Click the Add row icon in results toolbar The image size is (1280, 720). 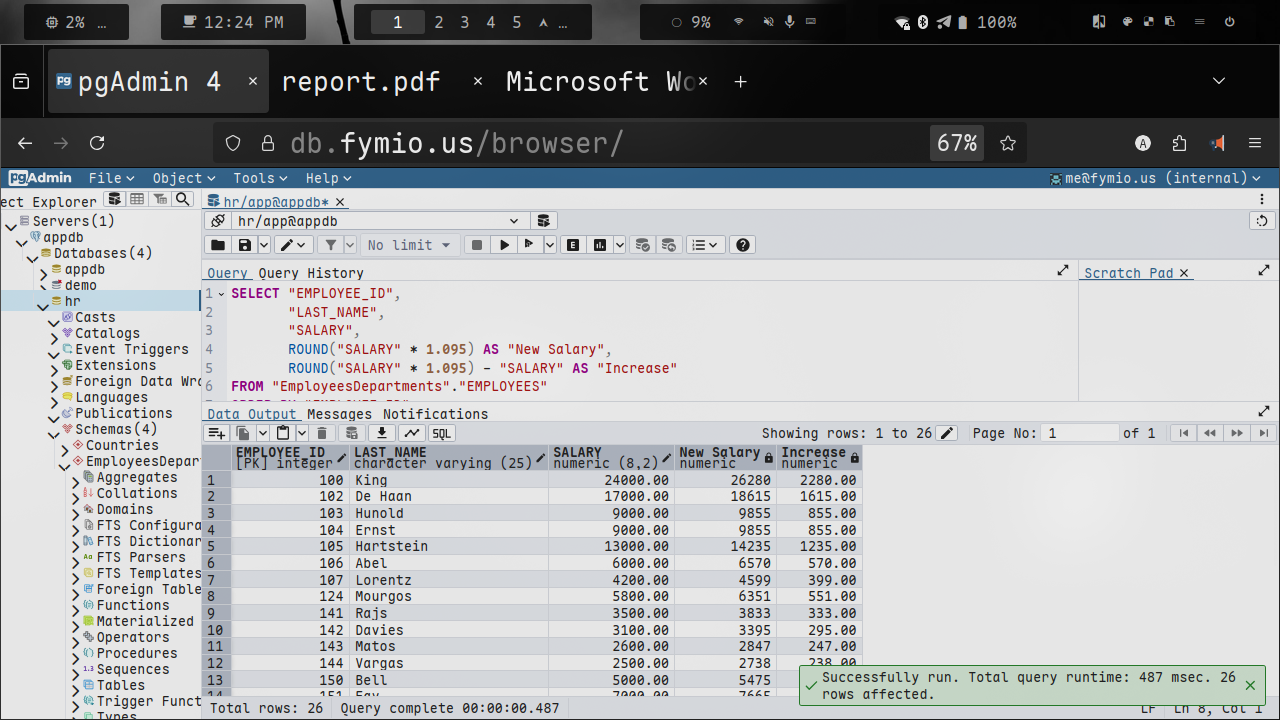tap(216, 433)
